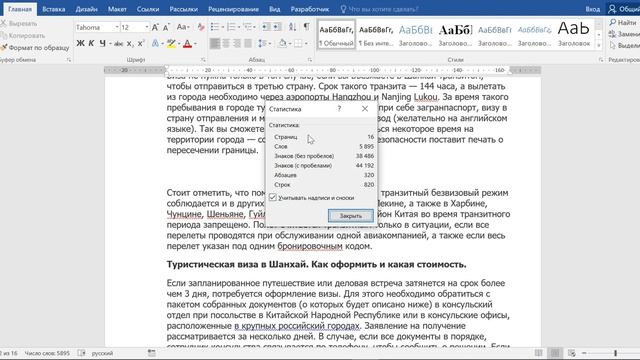
Task: Decrease font size with smaller A
Action: click(166, 27)
